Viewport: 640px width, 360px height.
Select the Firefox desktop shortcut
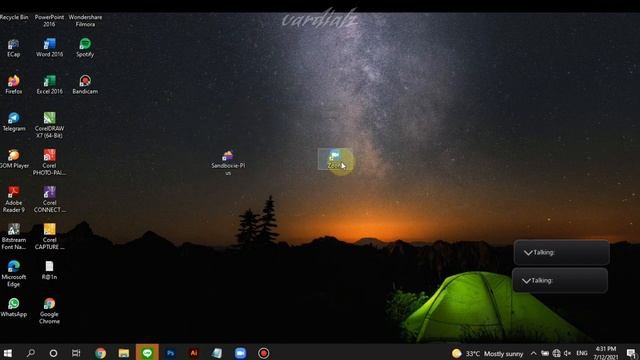[x=13, y=85]
